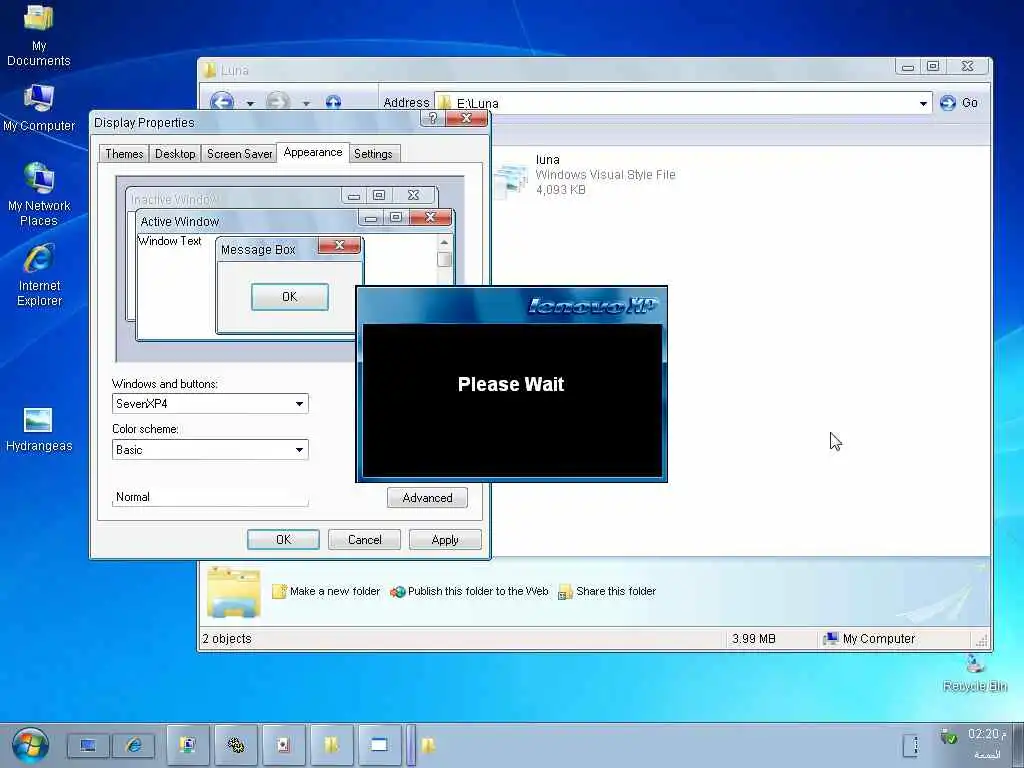
Task: Select My Network Places desktop icon
Action: (x=39, y=195)
